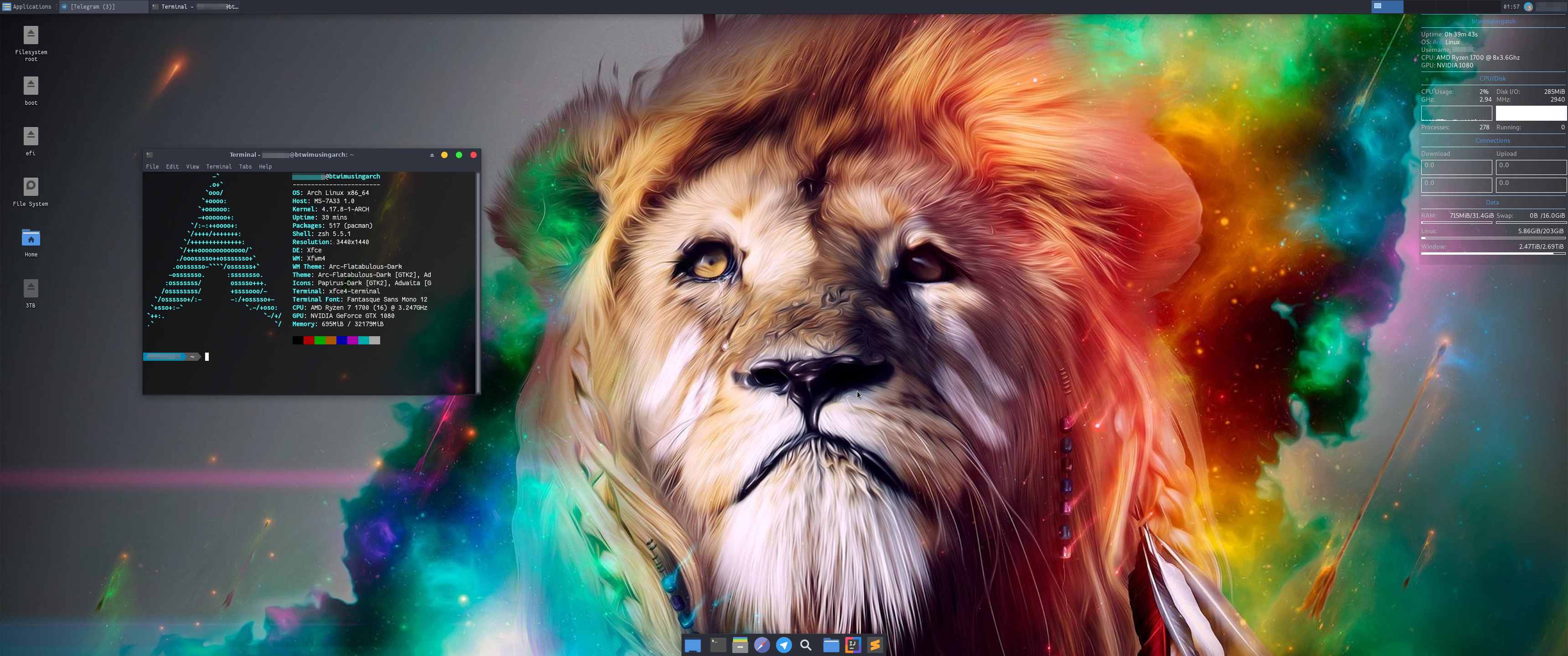Open the compass web browser icon
1568x656 pixels.
[x=762, y=645]
